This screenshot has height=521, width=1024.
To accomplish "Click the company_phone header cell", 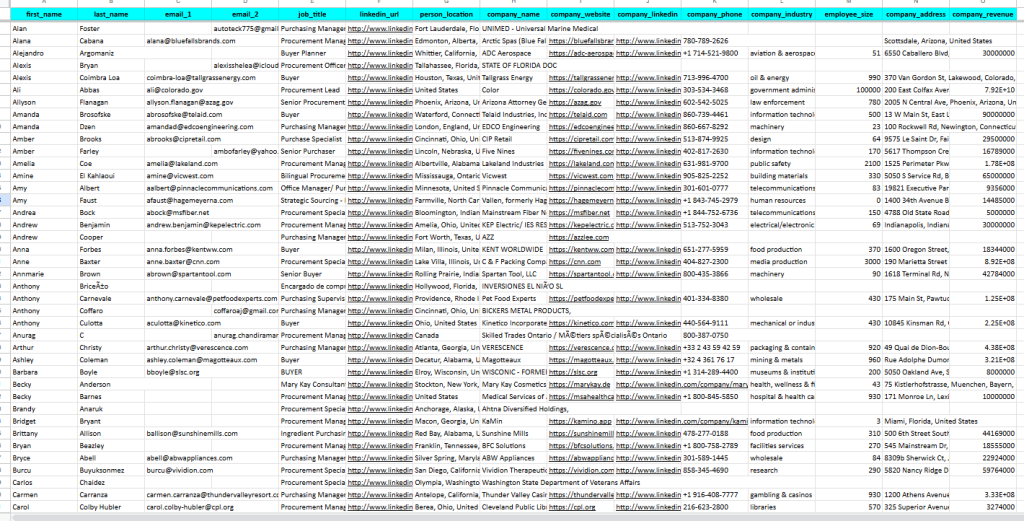I will click(x=715, y=14).
